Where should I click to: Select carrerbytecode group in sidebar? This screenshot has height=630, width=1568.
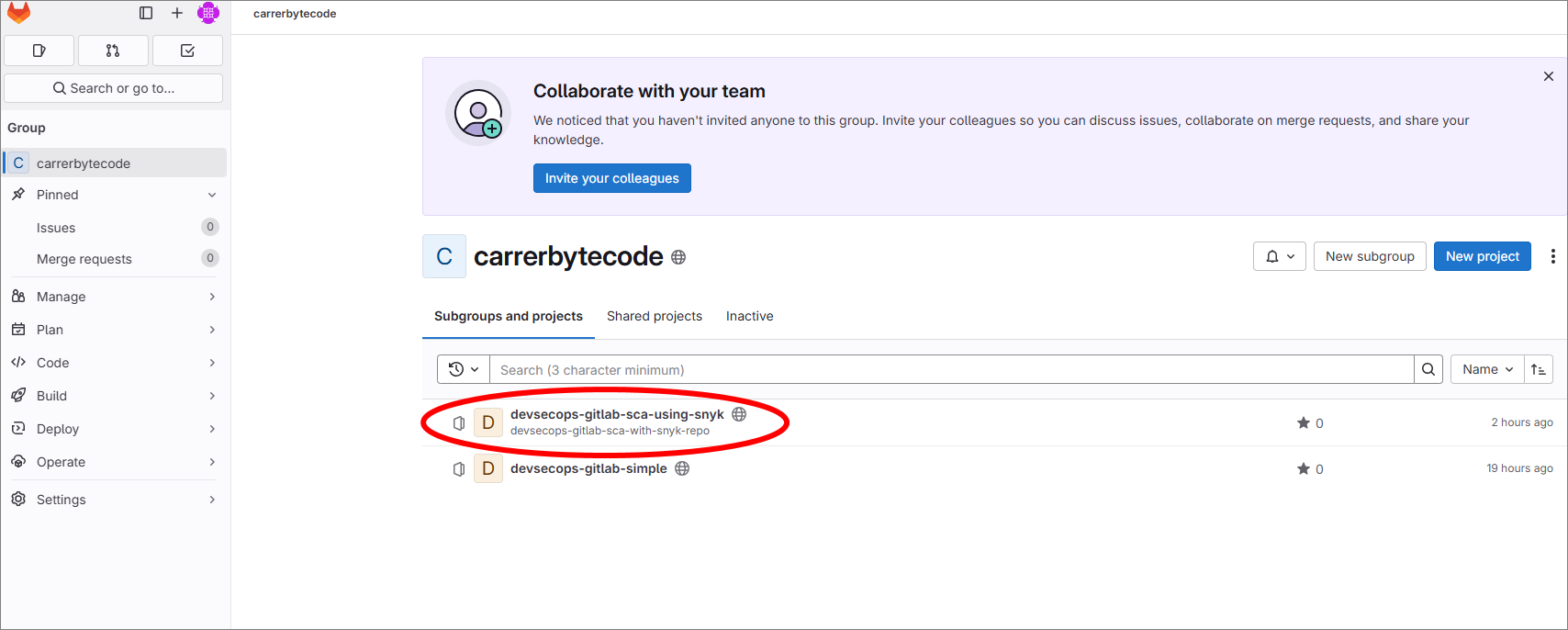point(115,163)
